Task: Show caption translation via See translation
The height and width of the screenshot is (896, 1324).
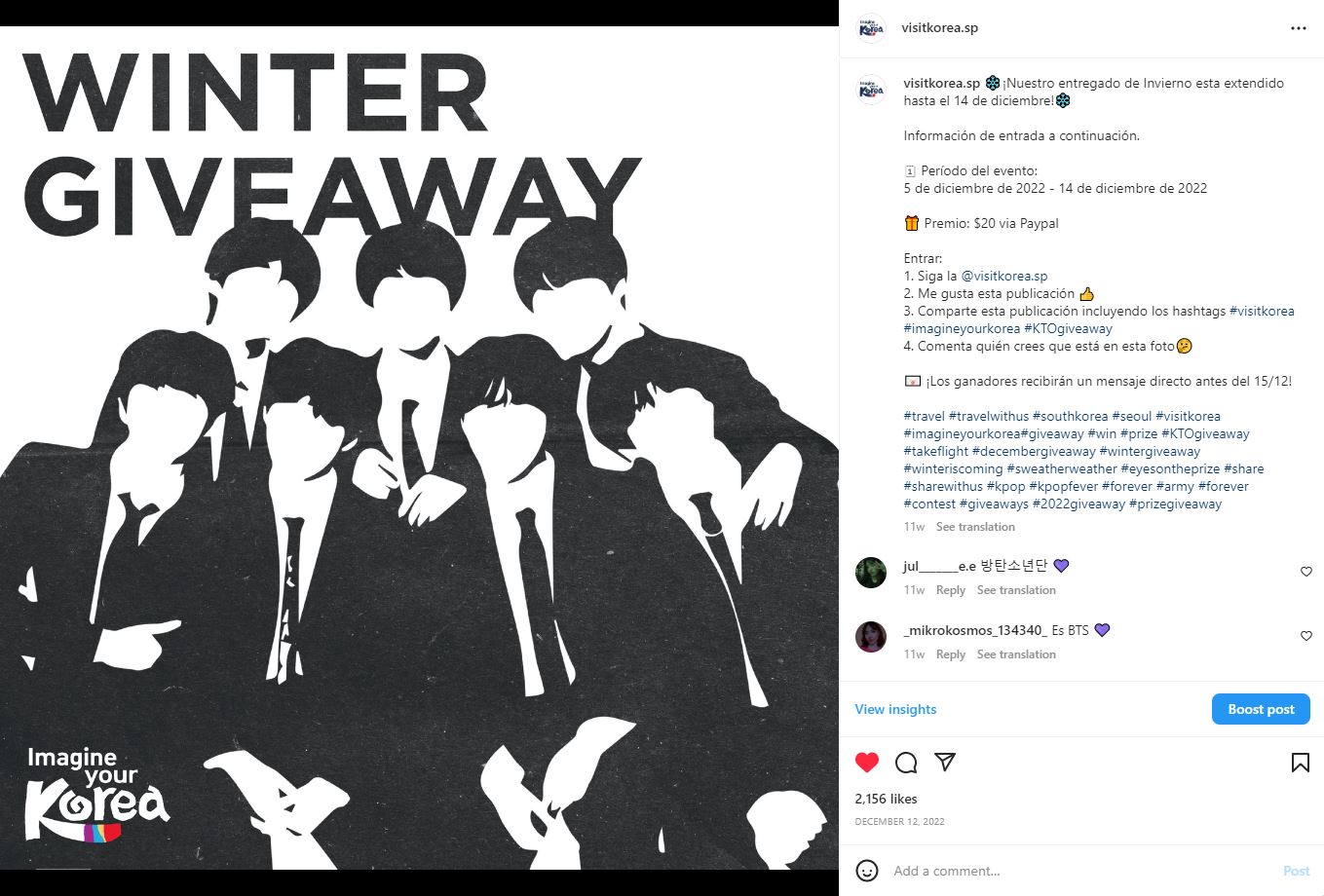Action: [x=975, y=527]
